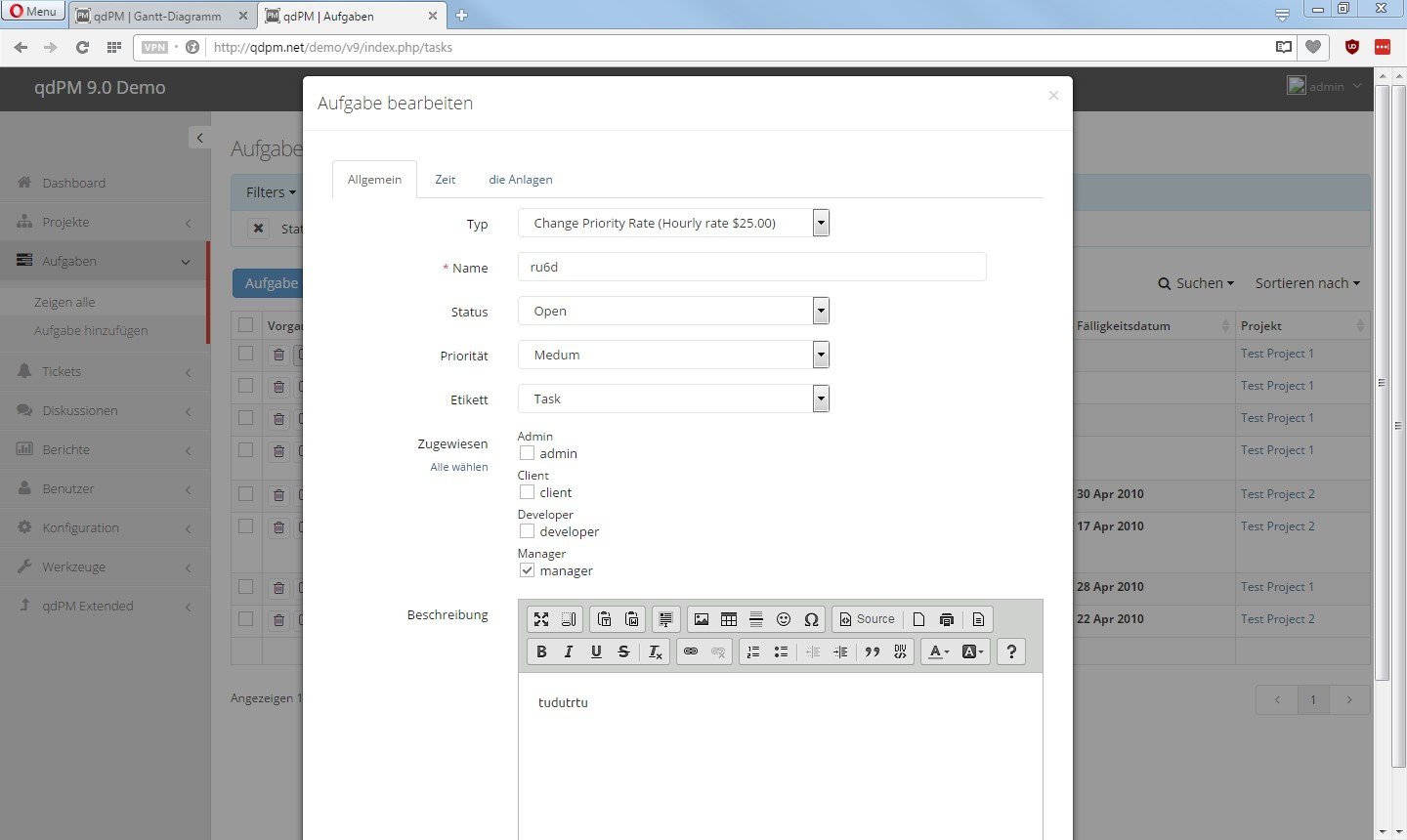Insert a bulleted list
Viewport: 1407px width, 840px height.
(x=781, y=651)
